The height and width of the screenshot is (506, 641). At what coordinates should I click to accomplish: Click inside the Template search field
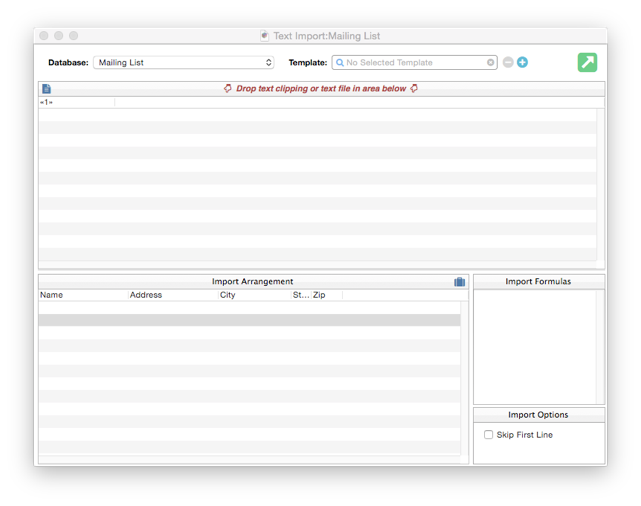coord(415,62)
